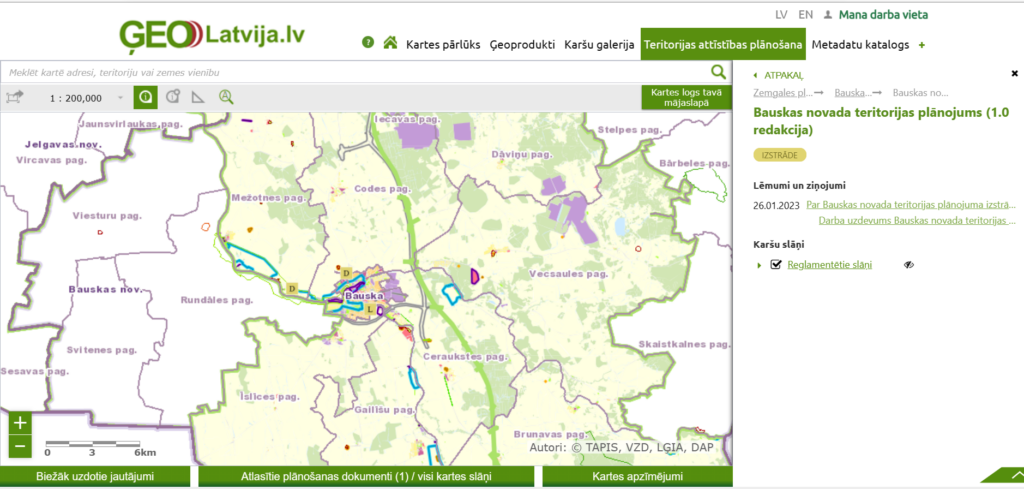Open the Ģeoprodukti menu item
This screenshot has height=489, width=1024.
tap(522, 45)
